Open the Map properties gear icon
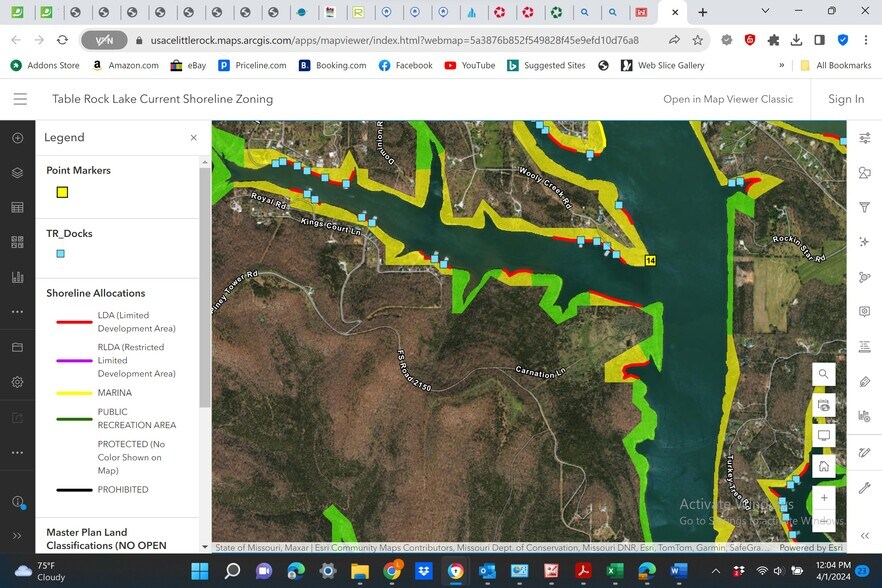 pos(17,382)
